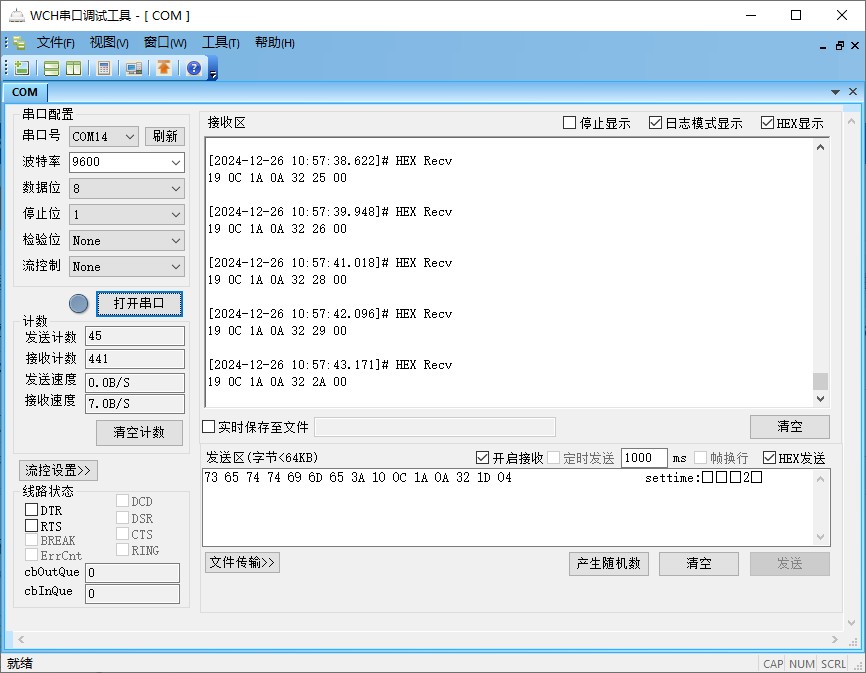Open the calculator tool icon
The width and height of the screenshot is (866, 673).
coord(103,68)
